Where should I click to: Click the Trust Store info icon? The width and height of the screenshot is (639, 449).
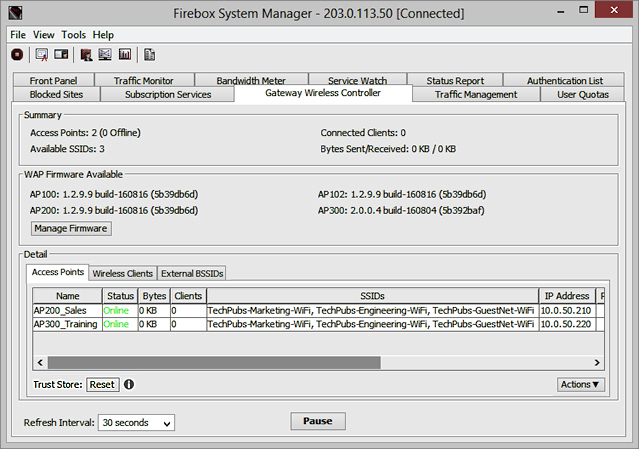pos(129,384)
